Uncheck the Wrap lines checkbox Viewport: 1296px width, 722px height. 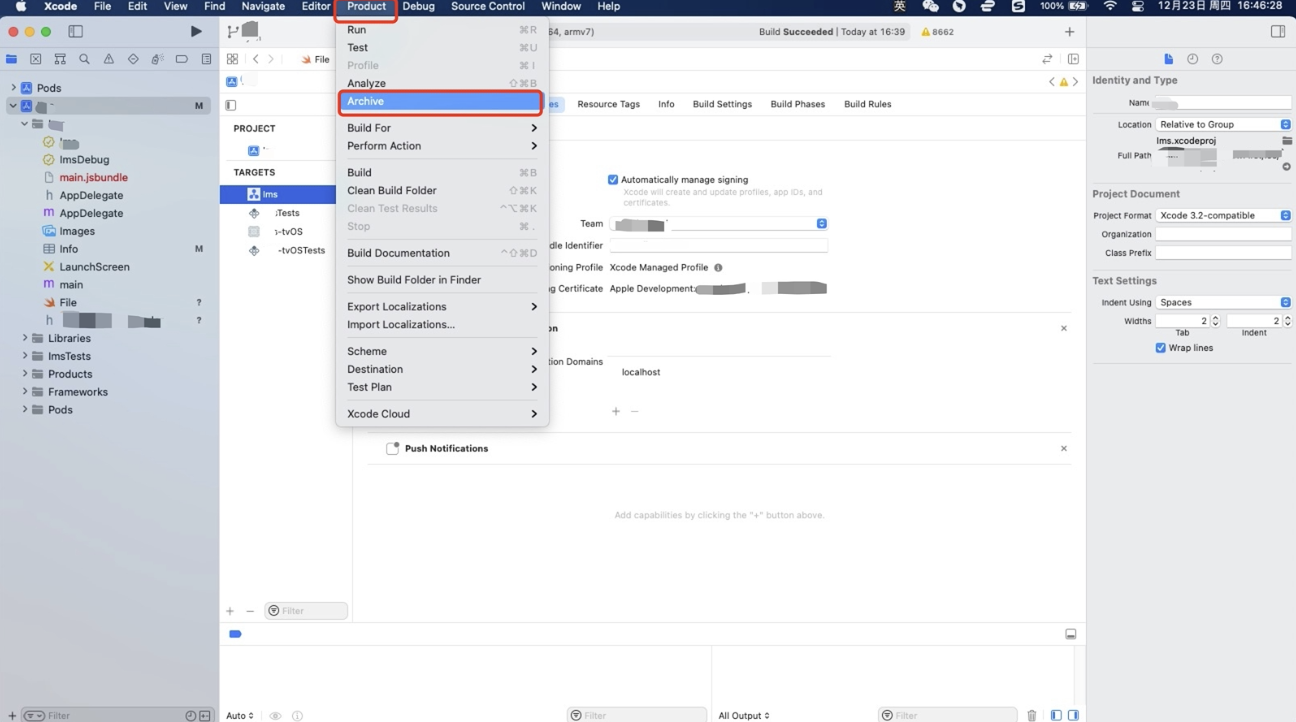click(1160, 348)
